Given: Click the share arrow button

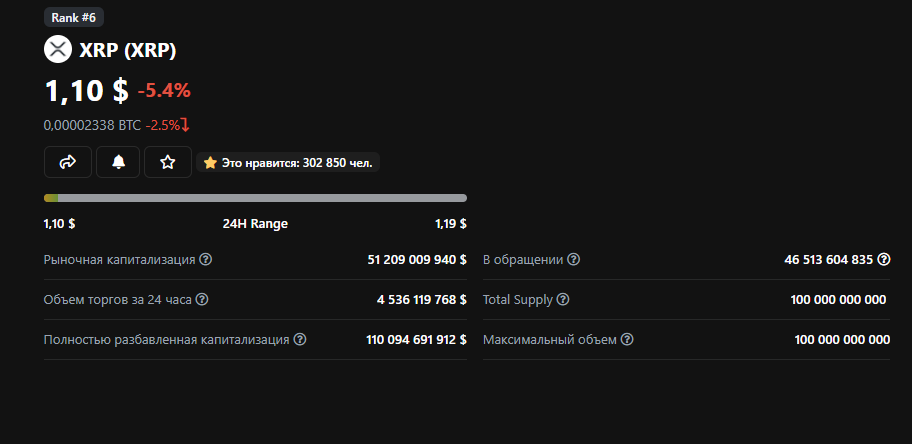Looking at the screenshot, I should click(x=68, y=162).
